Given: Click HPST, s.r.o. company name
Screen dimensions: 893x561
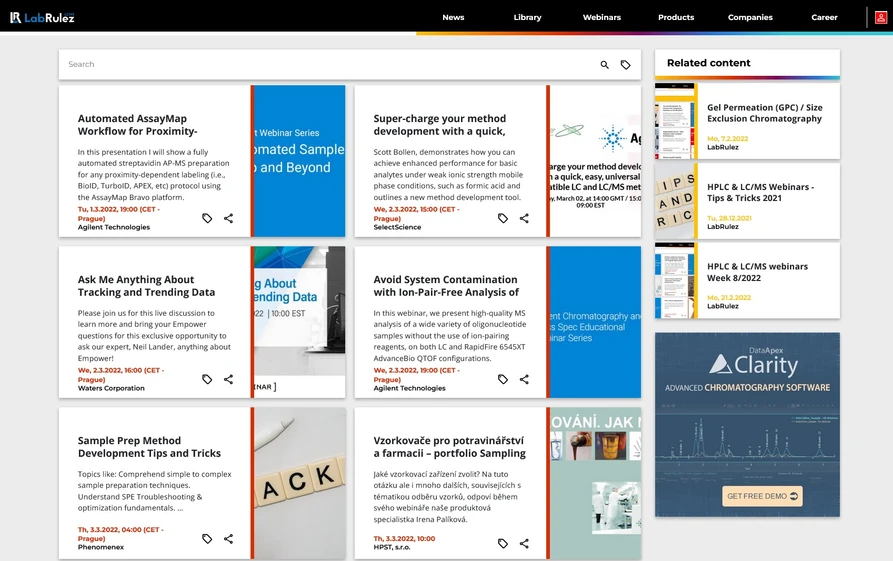Looking at the screenshot, I should 391,547.
